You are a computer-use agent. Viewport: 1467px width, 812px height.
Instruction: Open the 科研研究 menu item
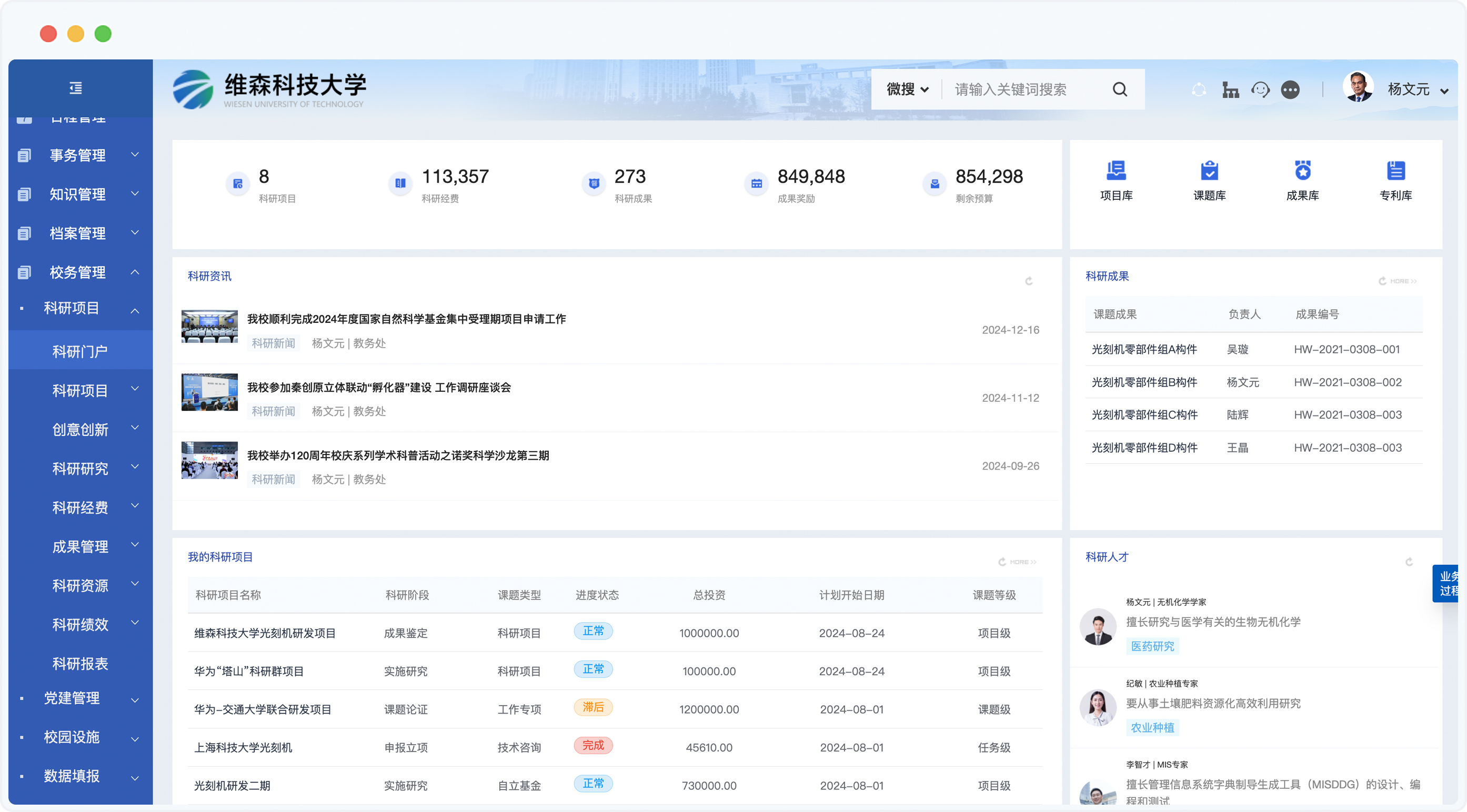click(x=81, y=469)
